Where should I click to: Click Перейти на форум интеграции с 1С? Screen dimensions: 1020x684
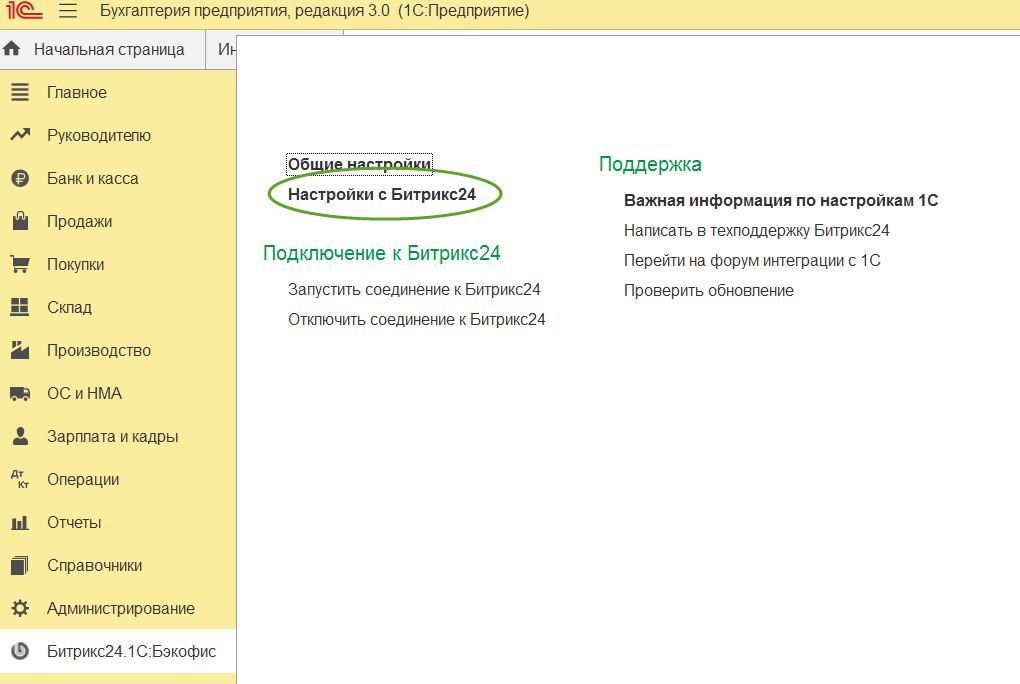pyautogui.click(x=752, y=260)
